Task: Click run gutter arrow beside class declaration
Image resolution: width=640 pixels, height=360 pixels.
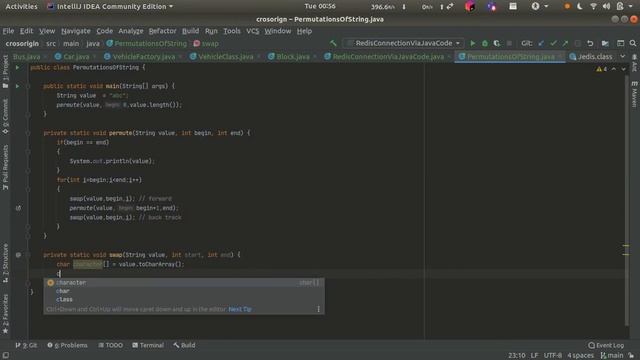Action: point(17,67)
